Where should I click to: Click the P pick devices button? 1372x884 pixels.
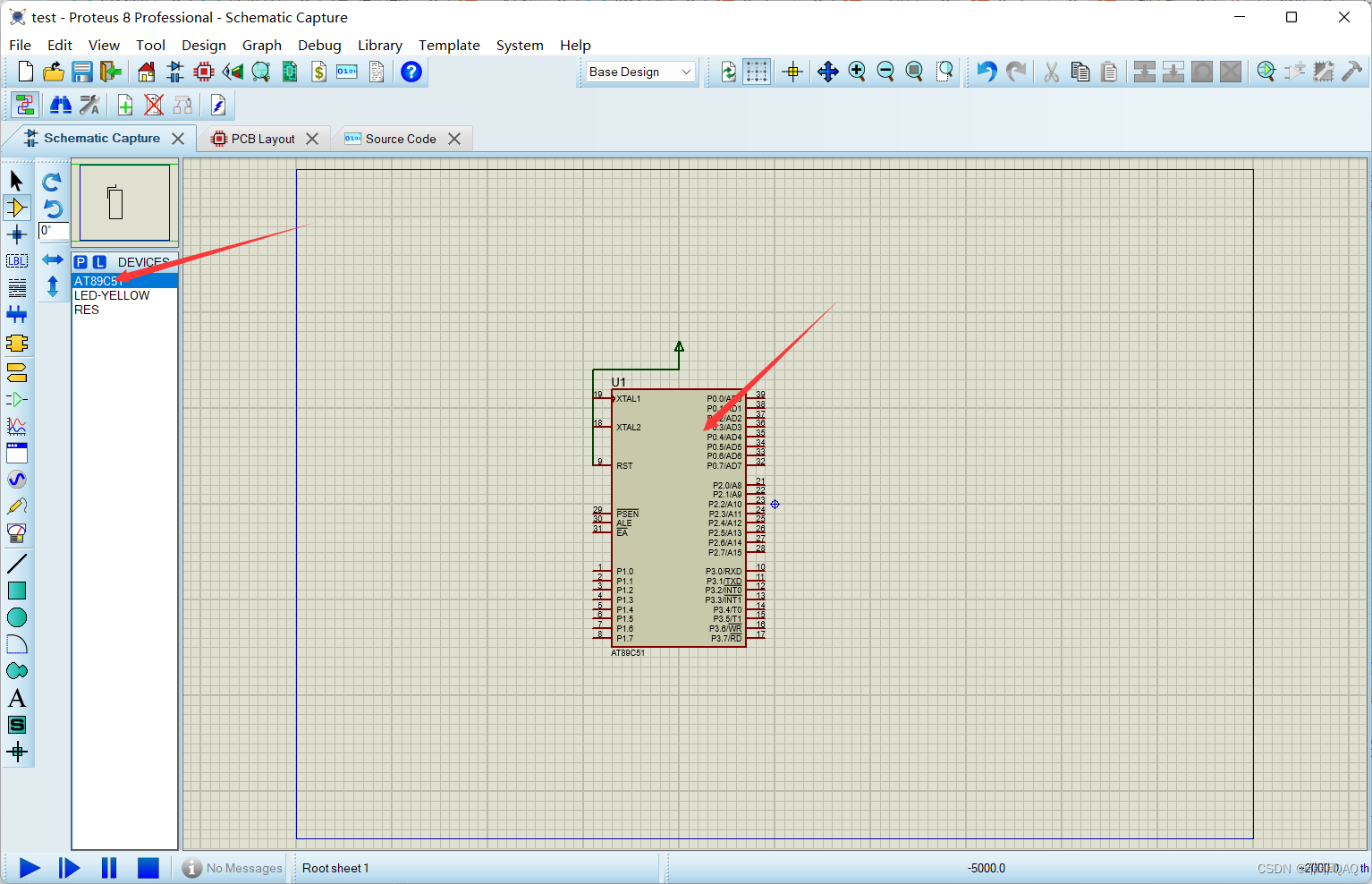[x=81, y=262]
